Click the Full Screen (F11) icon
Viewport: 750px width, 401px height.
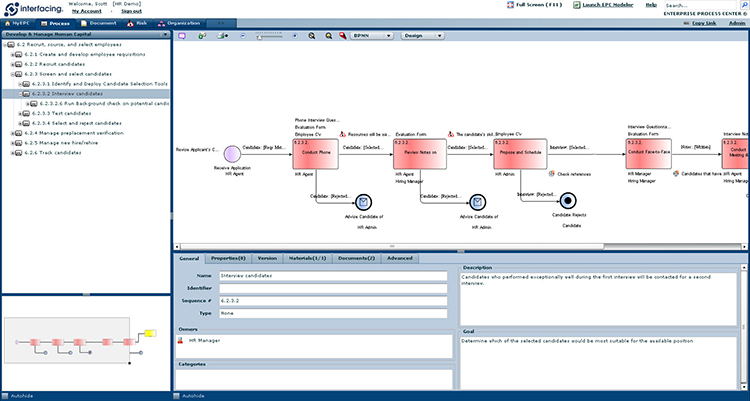[x=510, y=5]
